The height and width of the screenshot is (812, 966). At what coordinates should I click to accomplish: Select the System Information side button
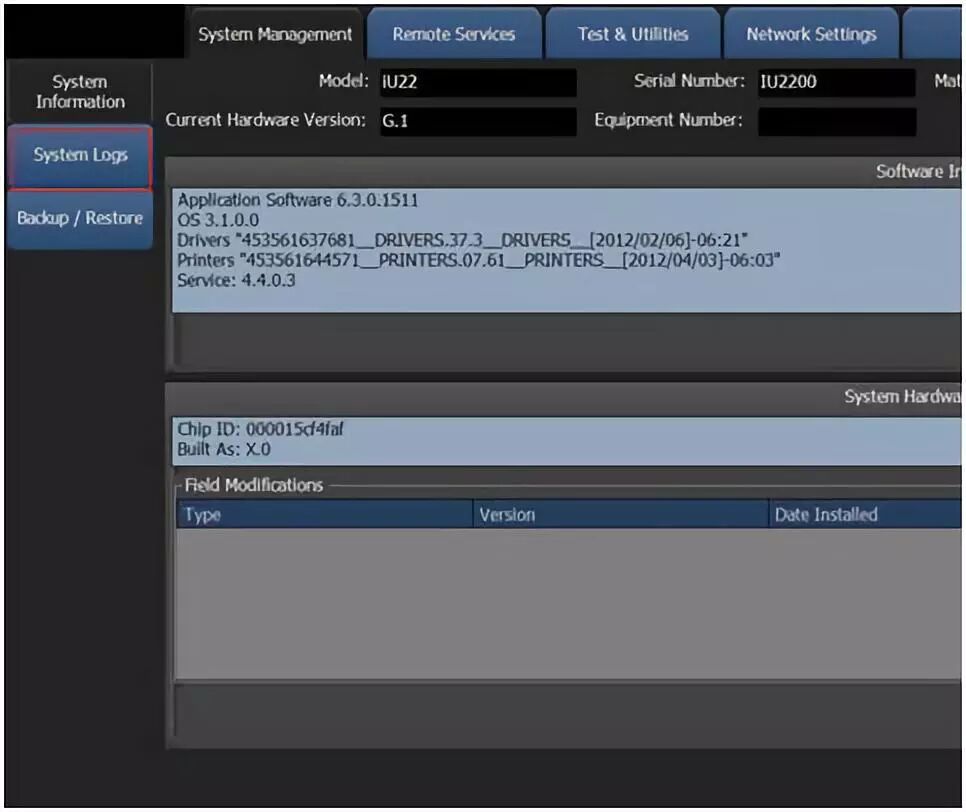79,92
